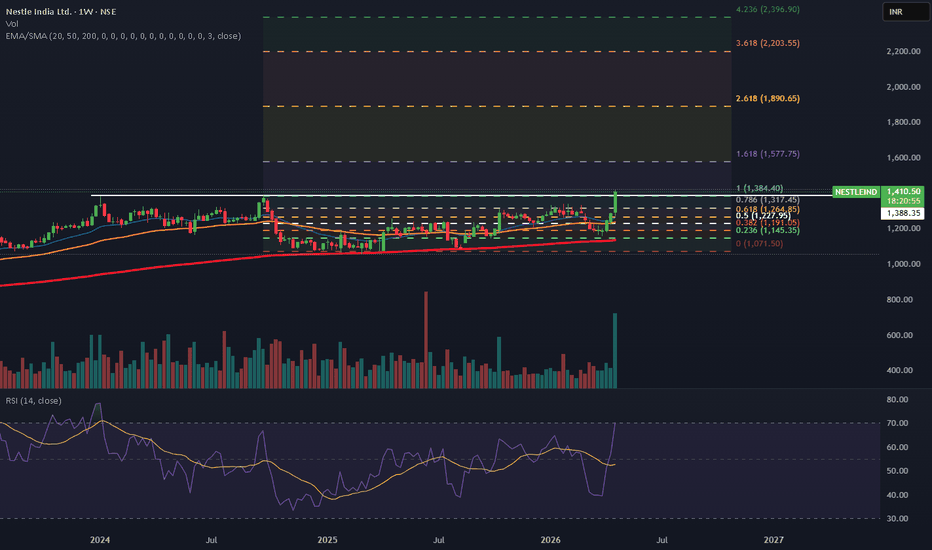Click the latest tall green volume bar

point(615,350)
